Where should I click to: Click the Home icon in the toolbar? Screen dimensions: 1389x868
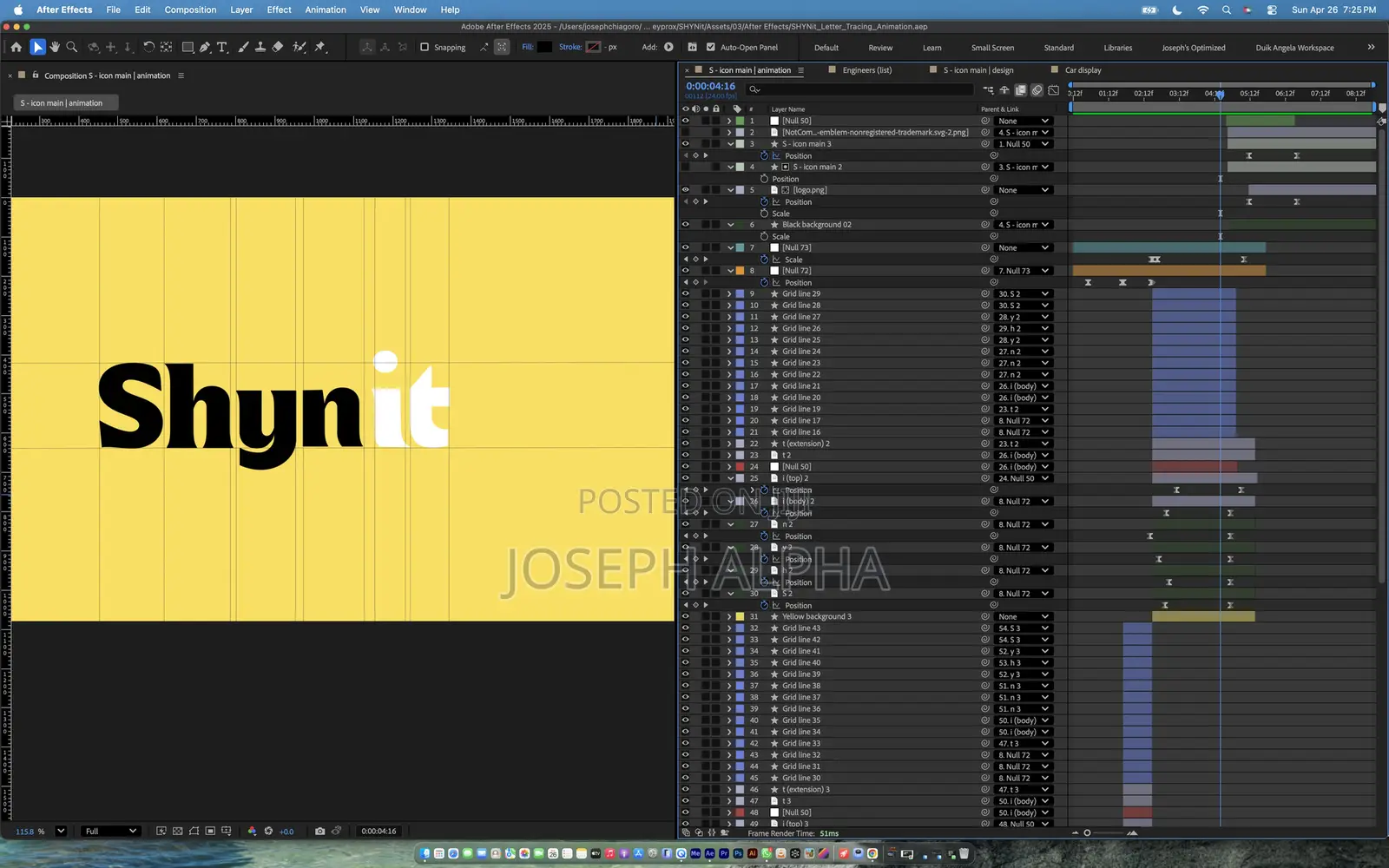16,47
